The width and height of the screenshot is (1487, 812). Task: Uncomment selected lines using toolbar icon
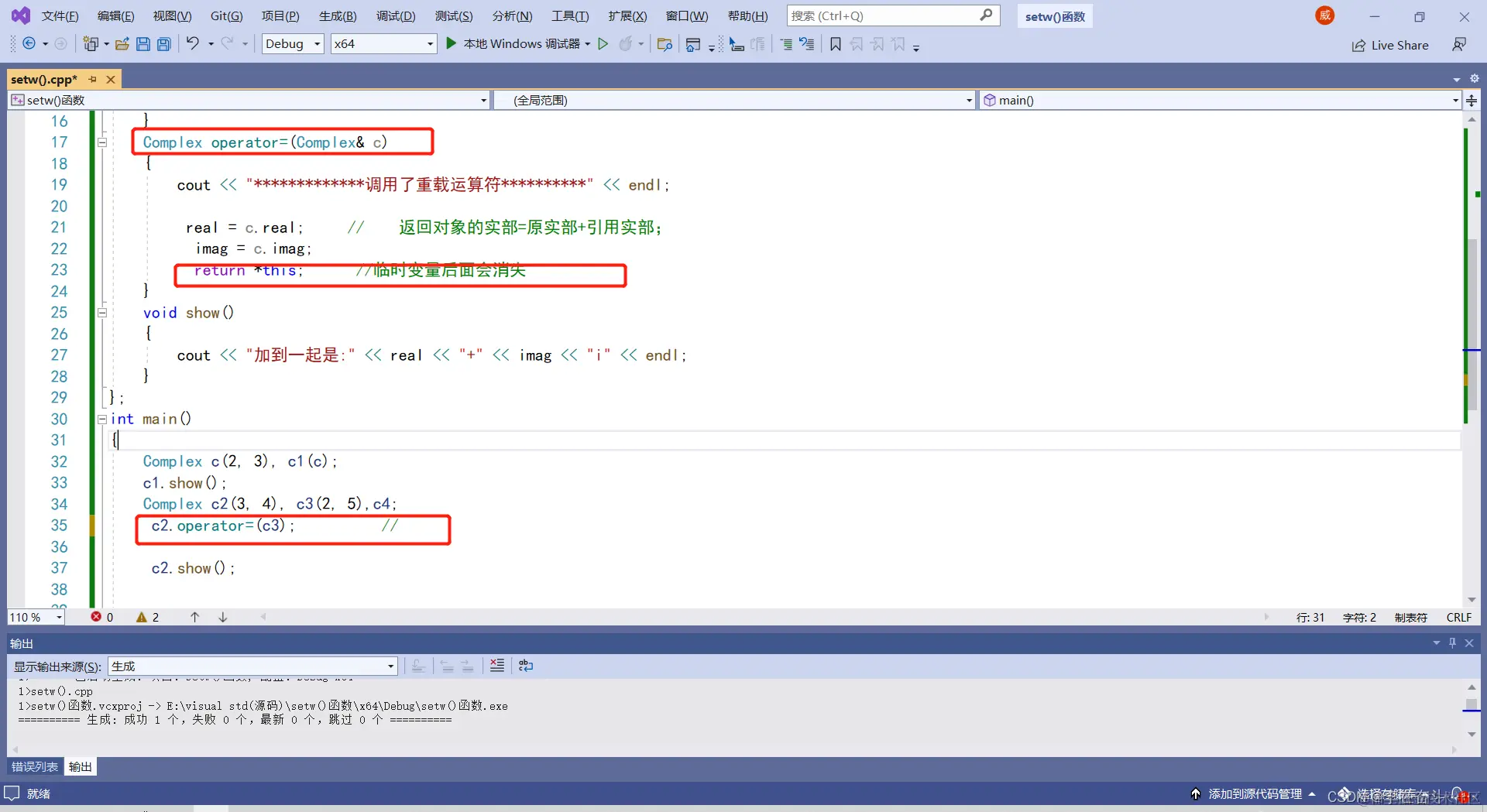click(x=807, y=44)
